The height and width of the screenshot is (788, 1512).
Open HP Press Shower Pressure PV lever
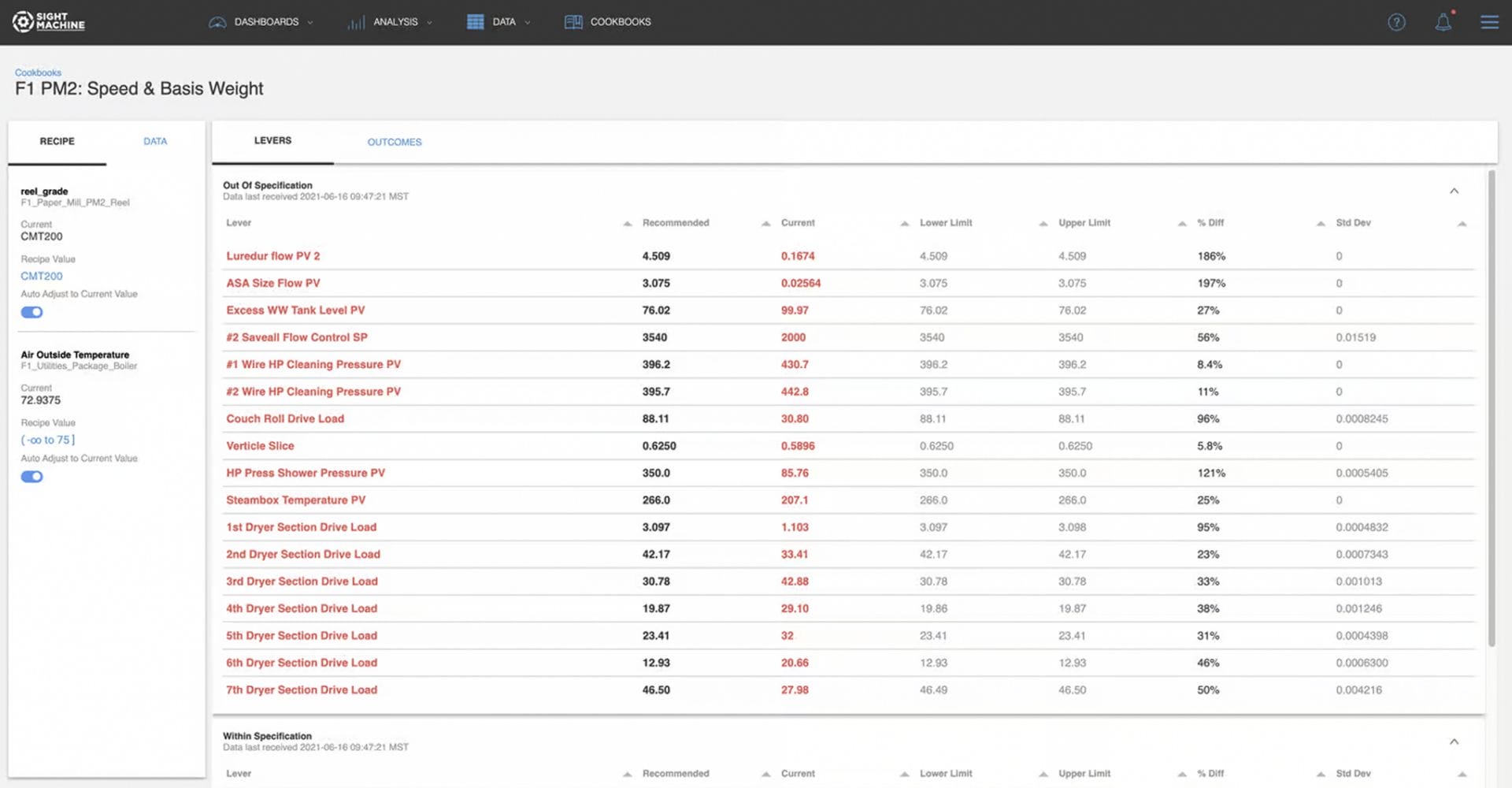pos(306,473)
